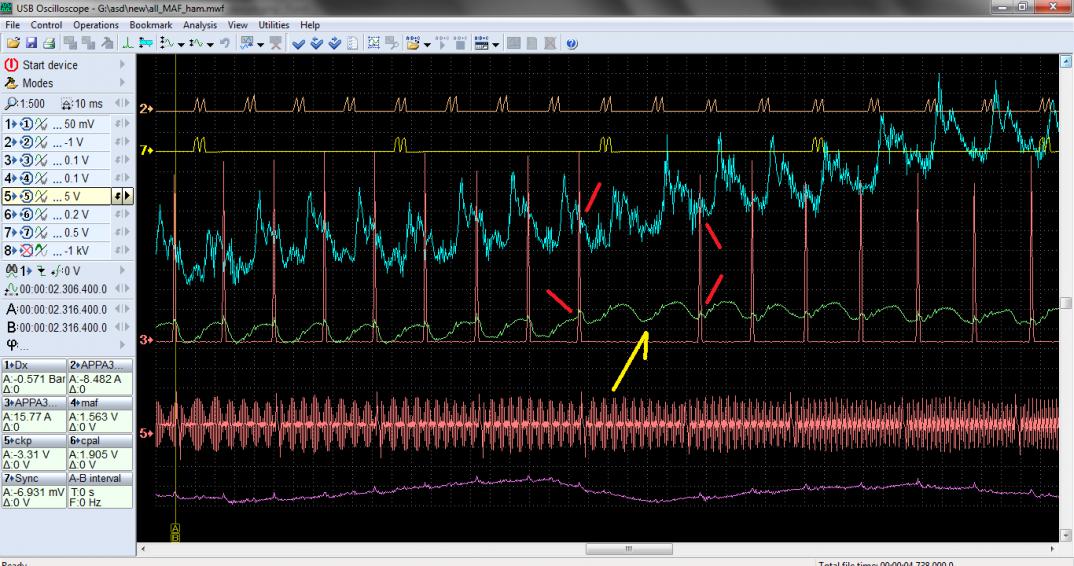This screenshot has width=1074, height=566.
Task: Click the zoom-to-selection frame icon
Action: [x=374, y=43]
